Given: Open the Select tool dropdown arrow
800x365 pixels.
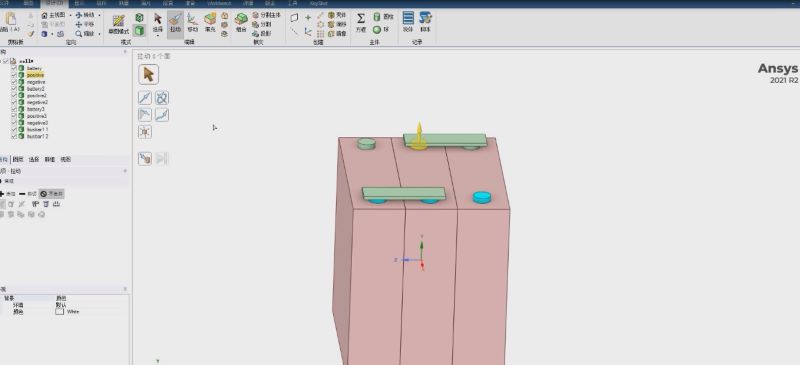Looking at the screenshot, I should tap(158, 36).
